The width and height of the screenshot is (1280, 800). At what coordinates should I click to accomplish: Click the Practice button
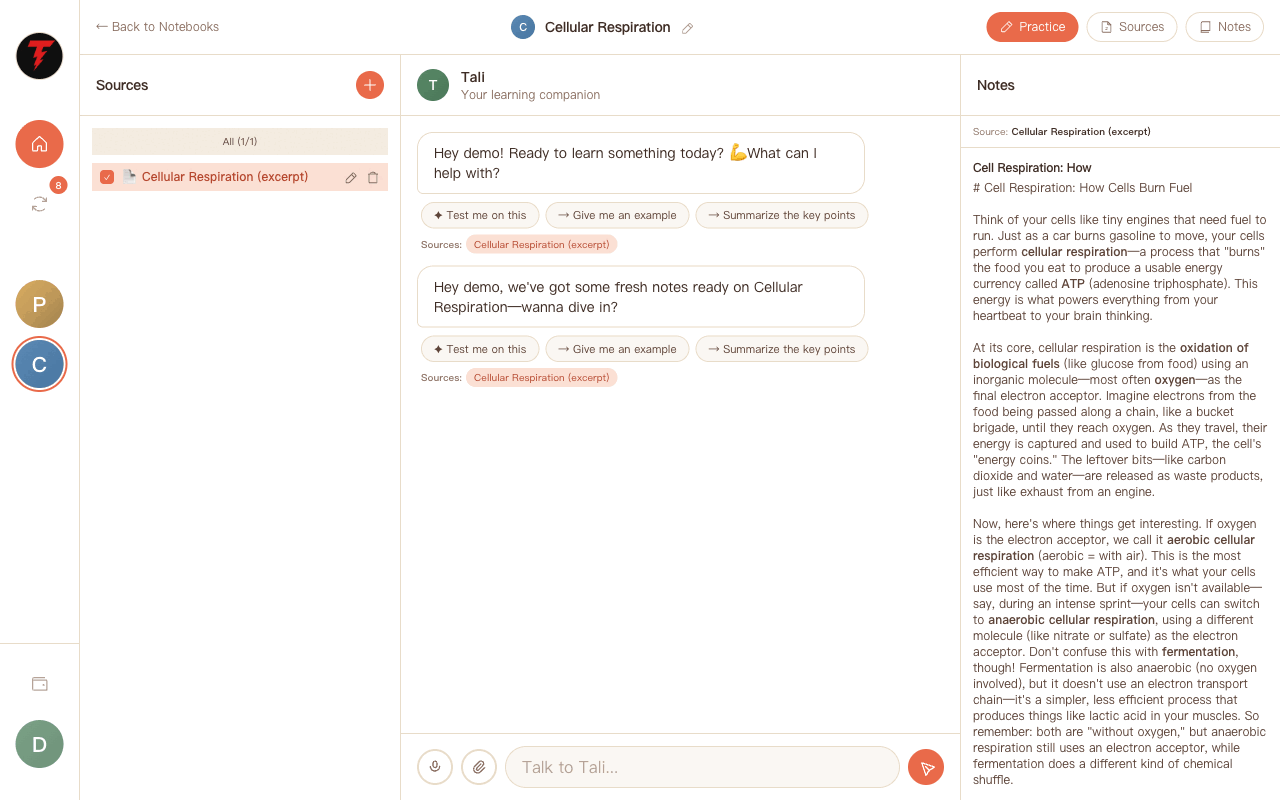pos(1032,27)
